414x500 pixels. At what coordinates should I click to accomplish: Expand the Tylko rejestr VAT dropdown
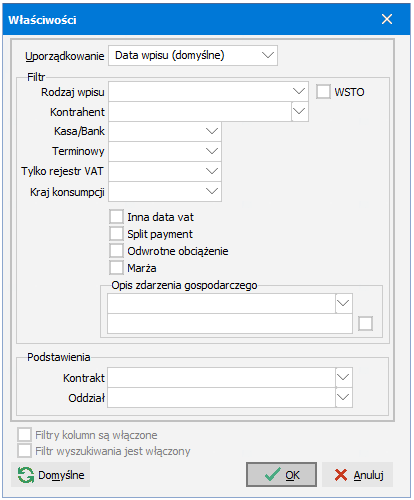coord(212,171)
